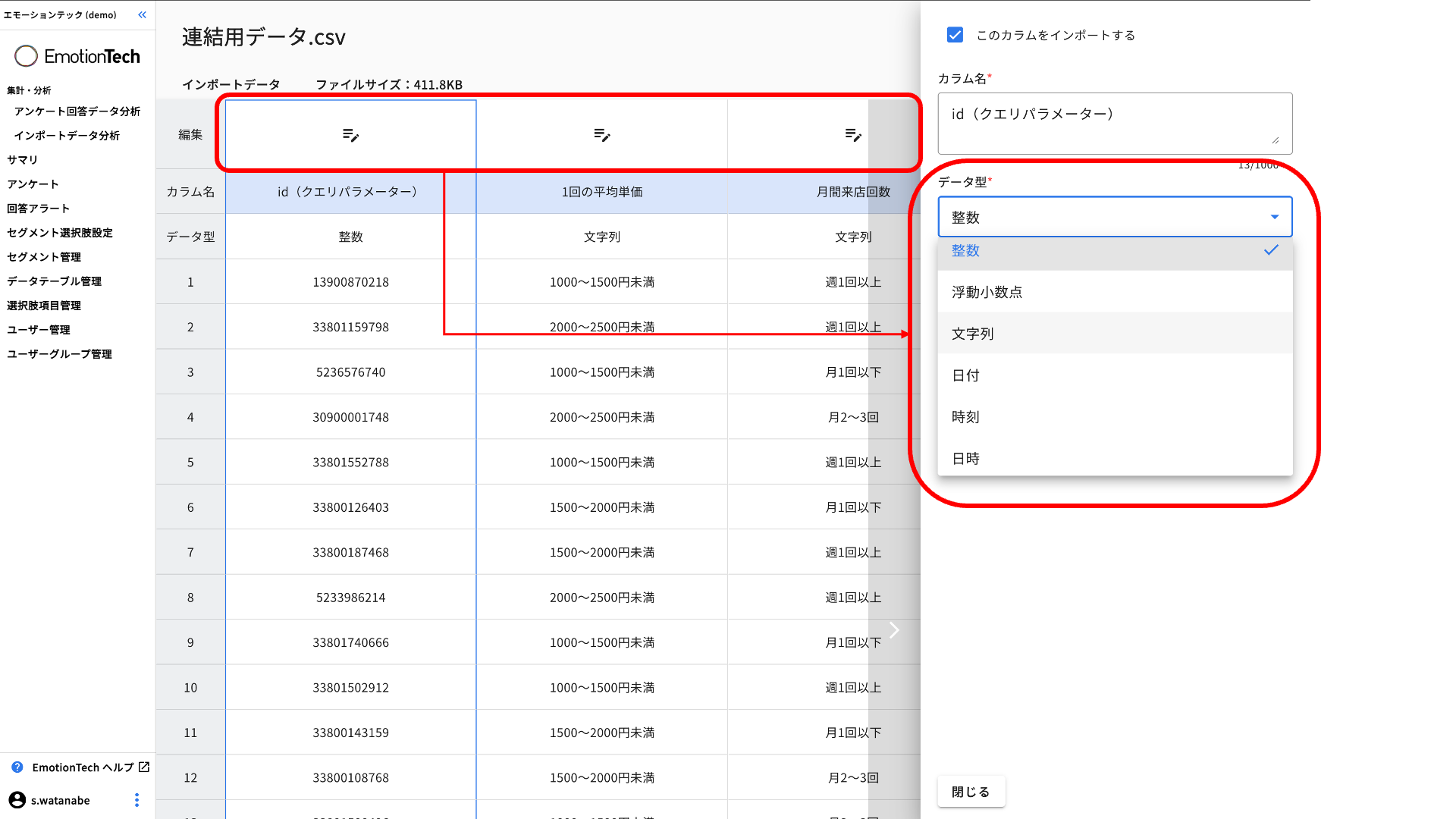This screenshot has width=1456, height=819.
Task: Click edit icon for 月間来店回数 column
Action: [x=853, y=135]
